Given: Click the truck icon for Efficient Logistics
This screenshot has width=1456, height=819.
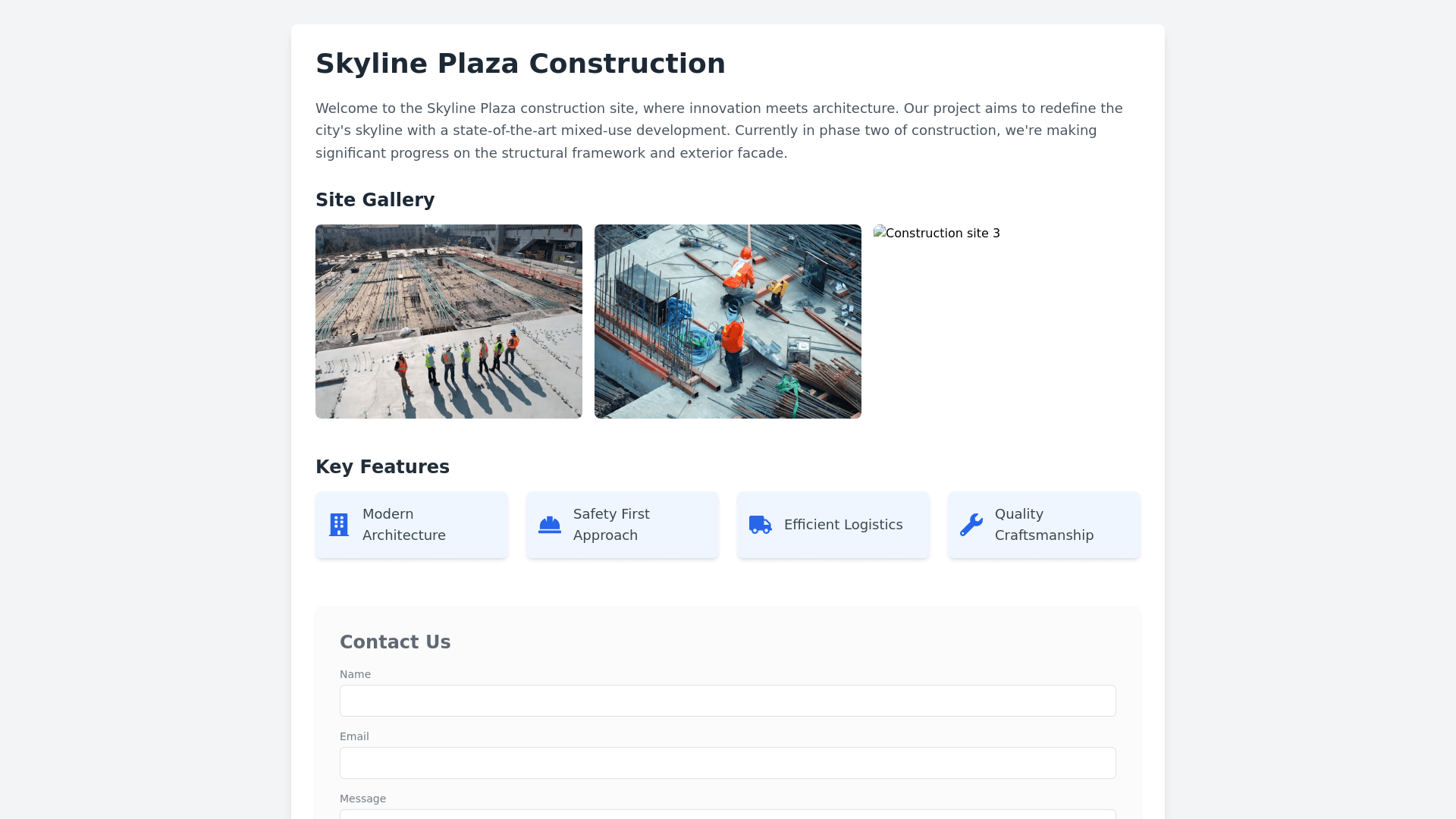Looking at the screenshot, I should pos(760,525).
